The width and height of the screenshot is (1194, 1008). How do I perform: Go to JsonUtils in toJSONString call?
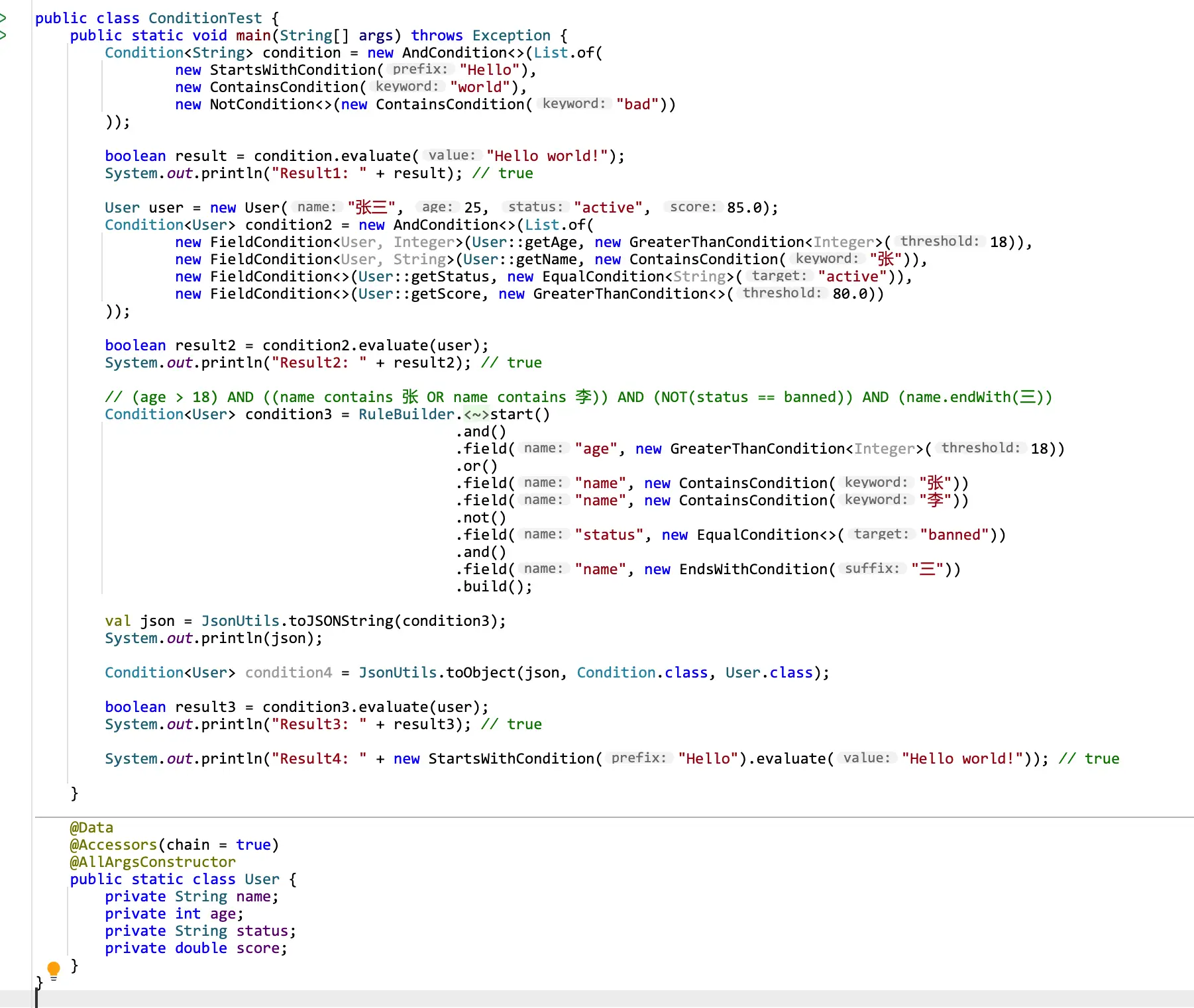pyautogui.click(x=240, y=621)
